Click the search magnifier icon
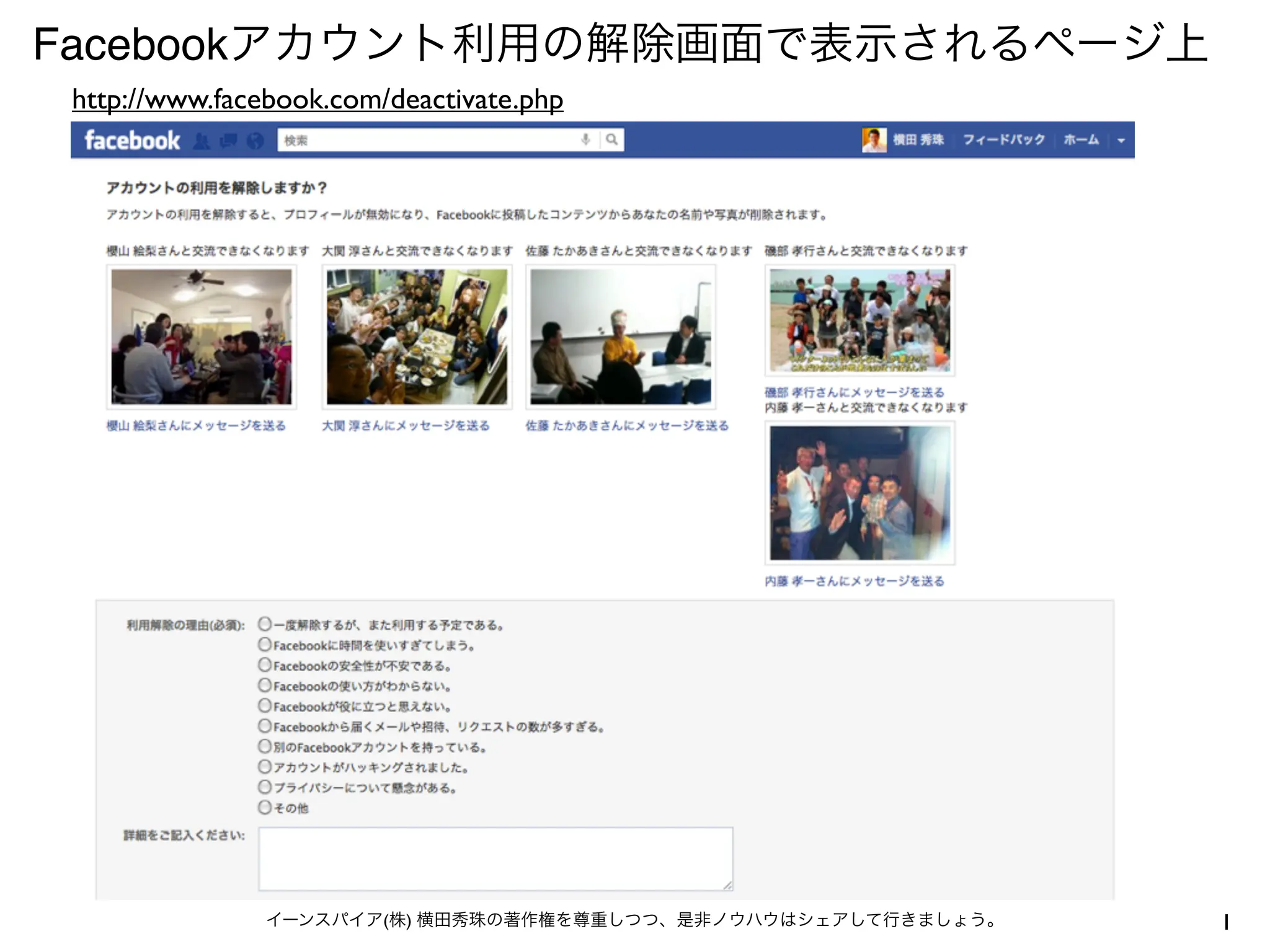The height and width of the screenshot is (952, 1270). (612, 139)
